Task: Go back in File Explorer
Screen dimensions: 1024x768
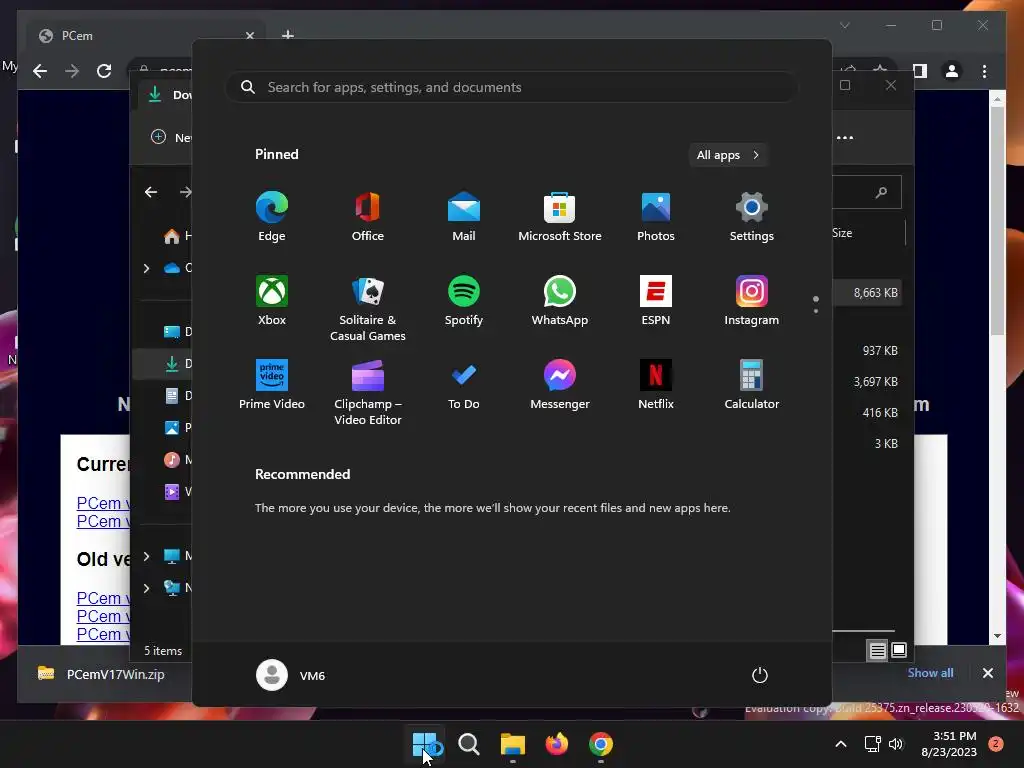Action: click(151, 192)
